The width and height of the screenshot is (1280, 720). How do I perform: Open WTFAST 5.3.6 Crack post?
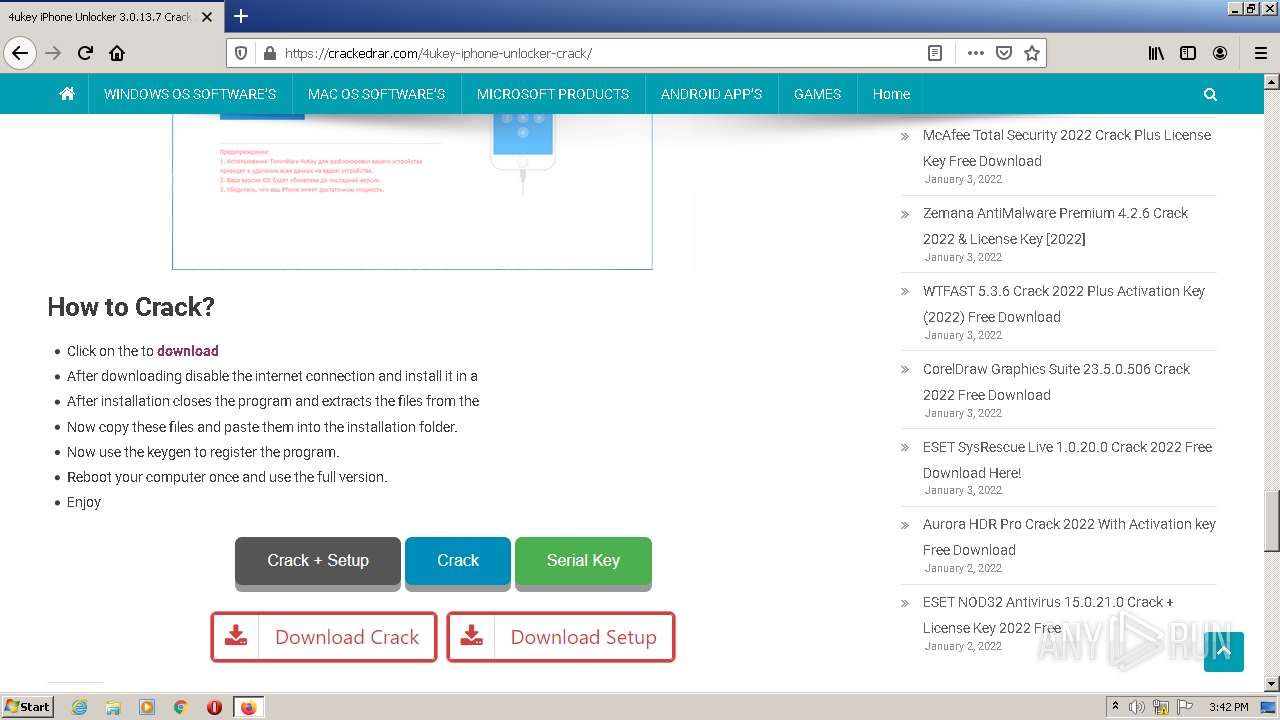(1064, 304)
